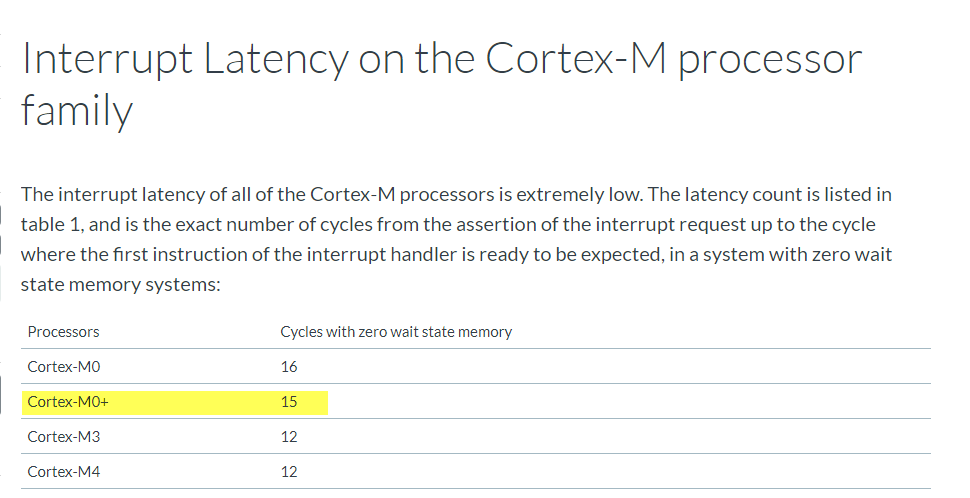
Task: Click the "Cycles with zero wait state memory" header
Action: [x=396, y=332]
